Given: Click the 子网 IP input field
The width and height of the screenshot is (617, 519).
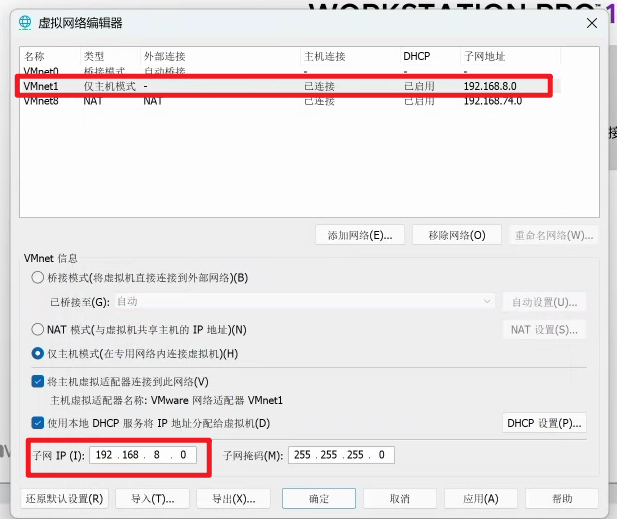Looking at the screenshot, I should pos(143,455).
